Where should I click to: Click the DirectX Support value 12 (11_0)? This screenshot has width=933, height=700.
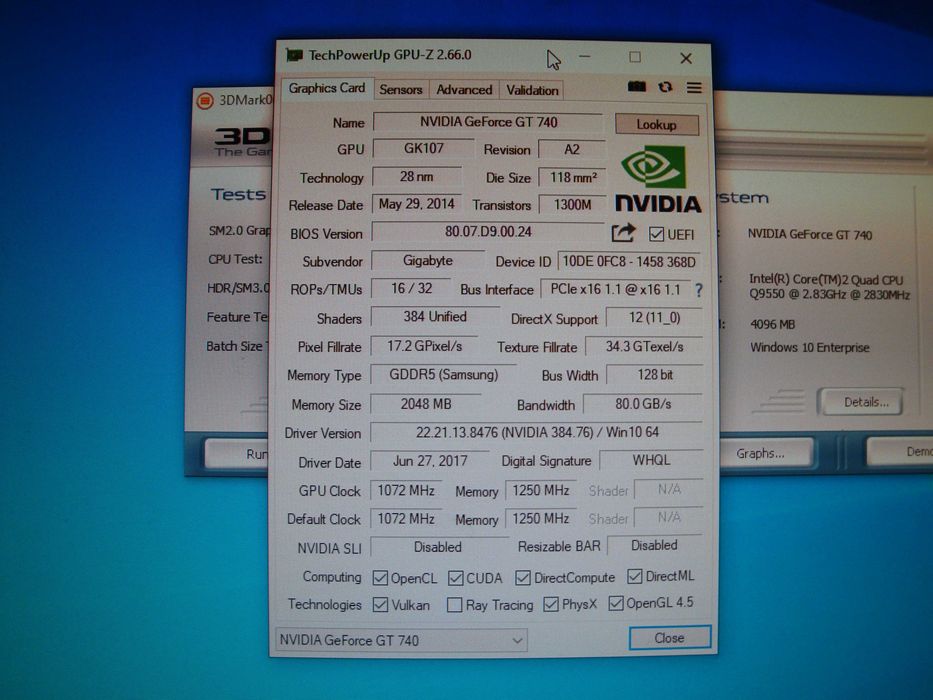[654, 317]
